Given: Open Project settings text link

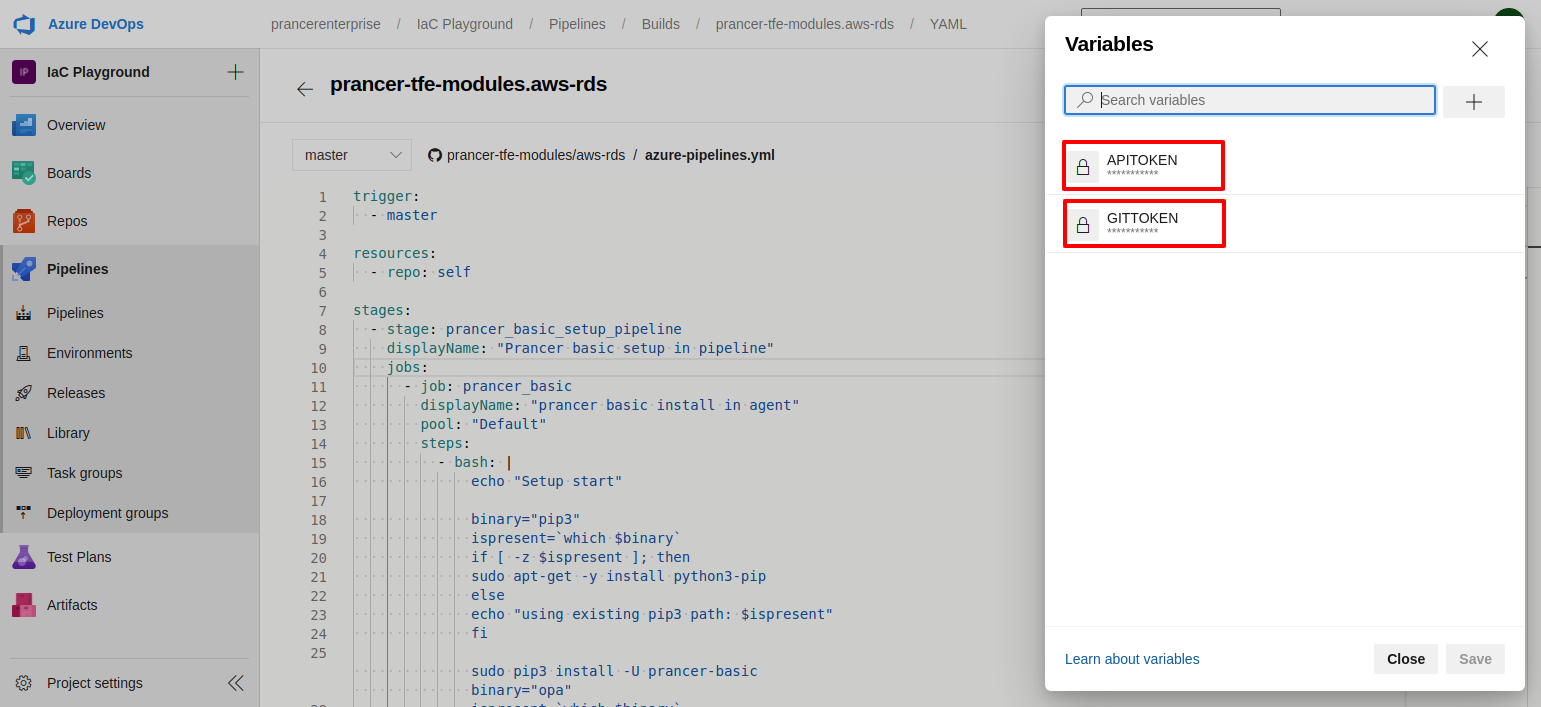Looking at the screenshot, I should pyautogui.click(x=95, y=683).
